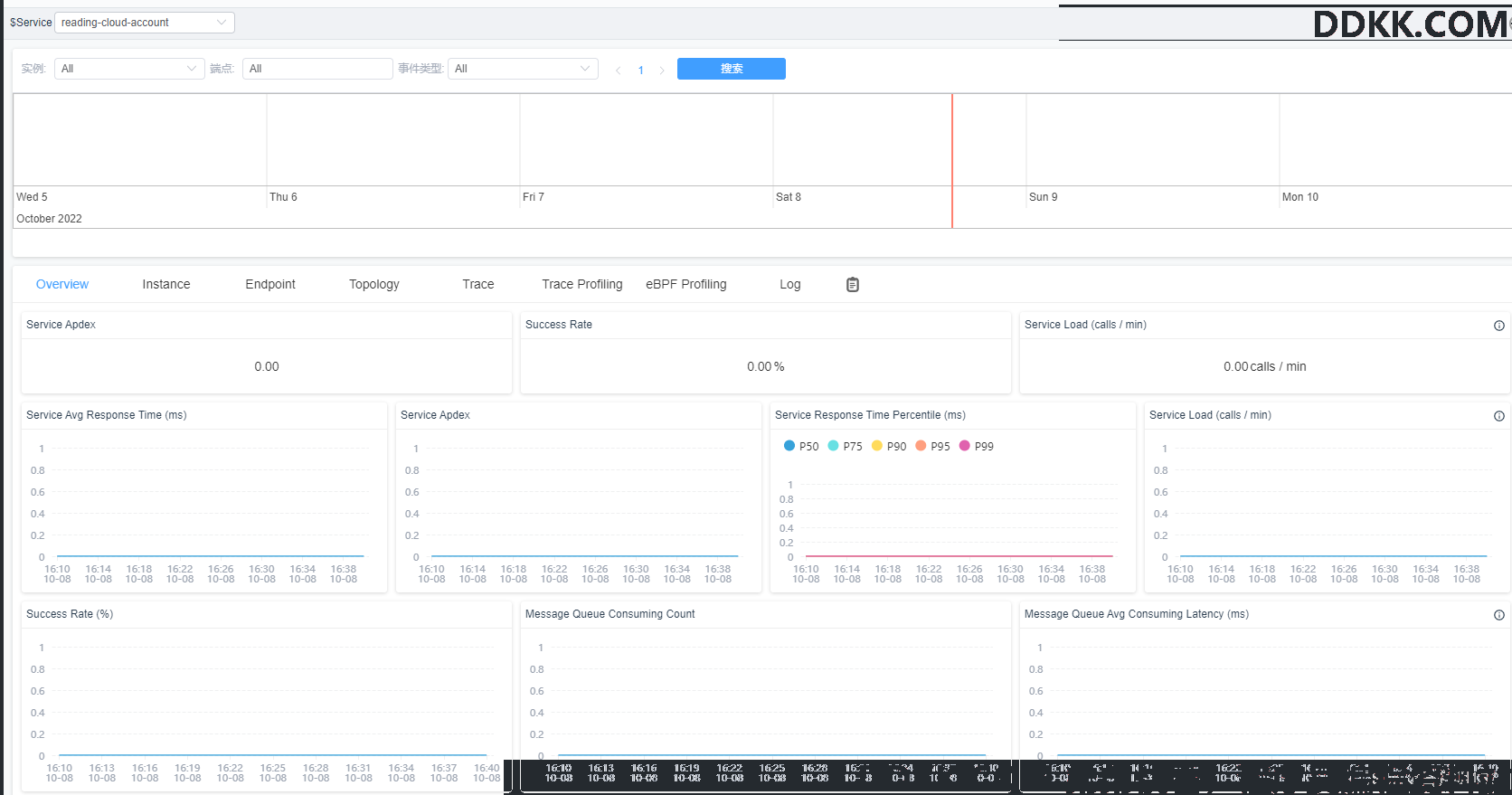Image resolution: width=1512 pixels, height=795 pixels.
Task: Click info icon on Message Queue Avg Consuming Latency
Action: tap(1499, 615)
